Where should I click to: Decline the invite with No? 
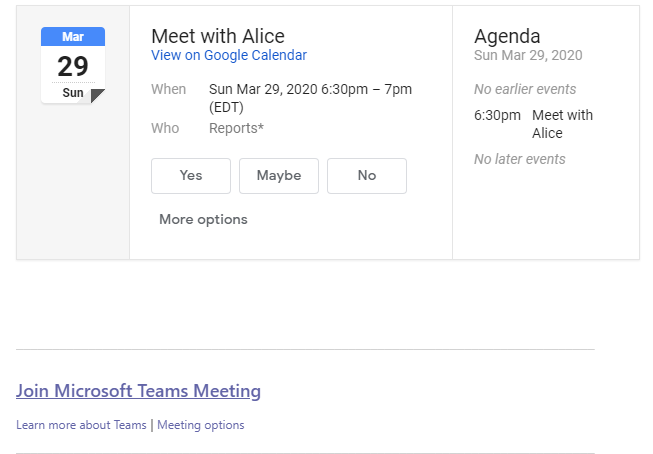pyautogui.click(x=366, y=175)
